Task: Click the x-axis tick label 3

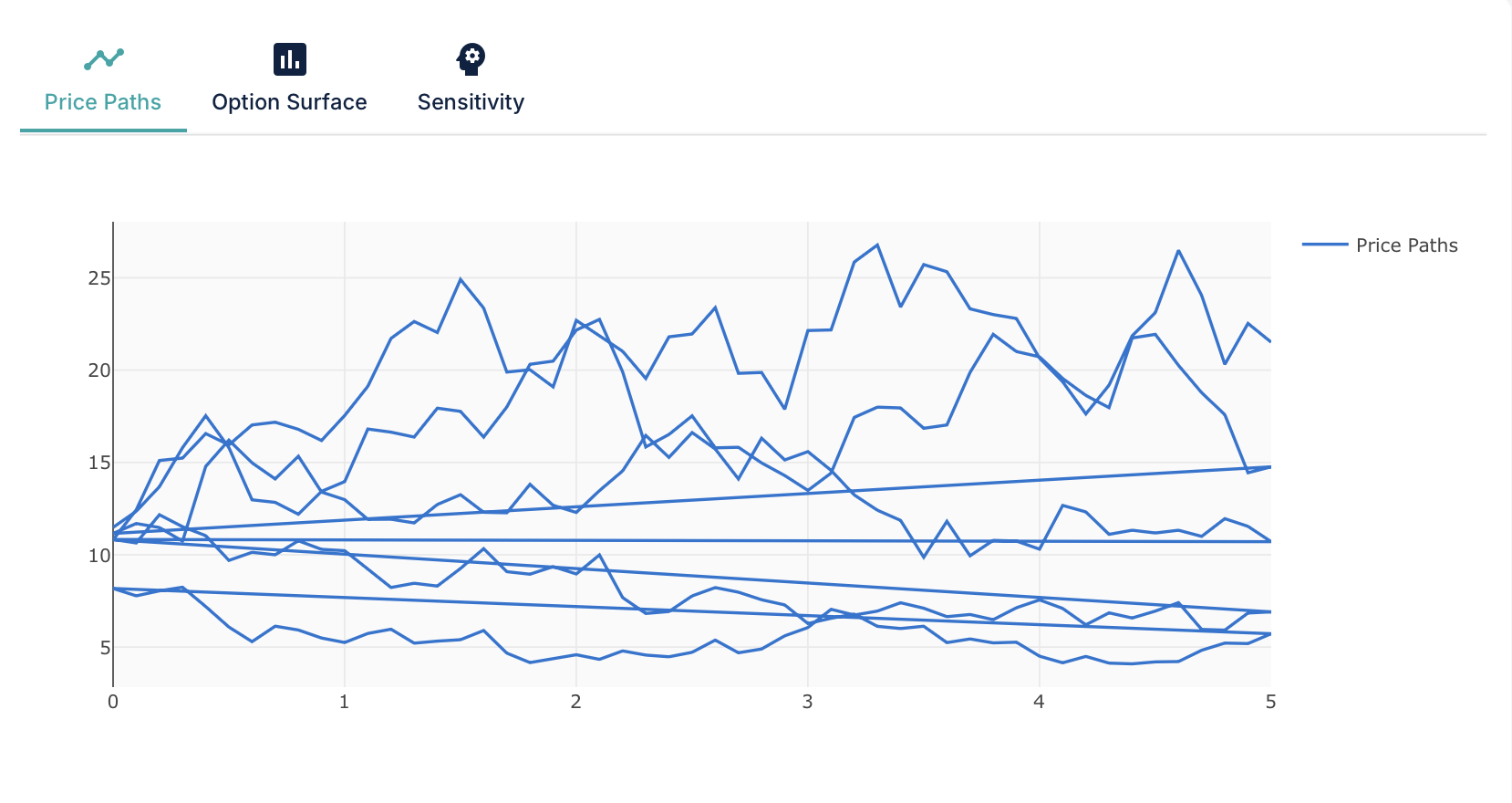Action: 808,702
